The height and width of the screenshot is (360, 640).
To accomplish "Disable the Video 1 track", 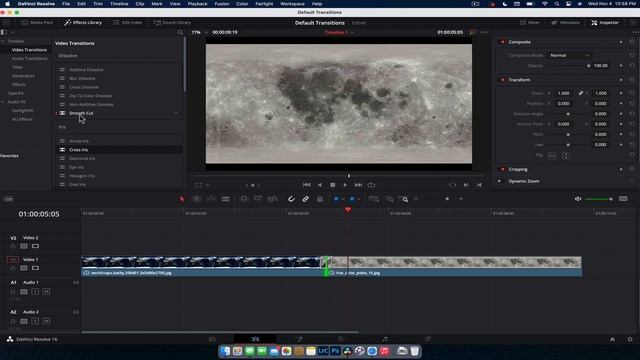I will tap(36, 268).
